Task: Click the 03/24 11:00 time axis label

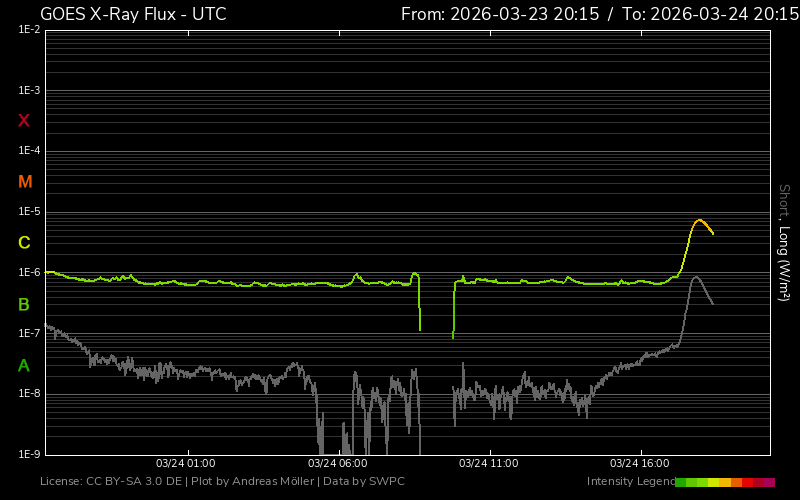Action: click(488, 464)
